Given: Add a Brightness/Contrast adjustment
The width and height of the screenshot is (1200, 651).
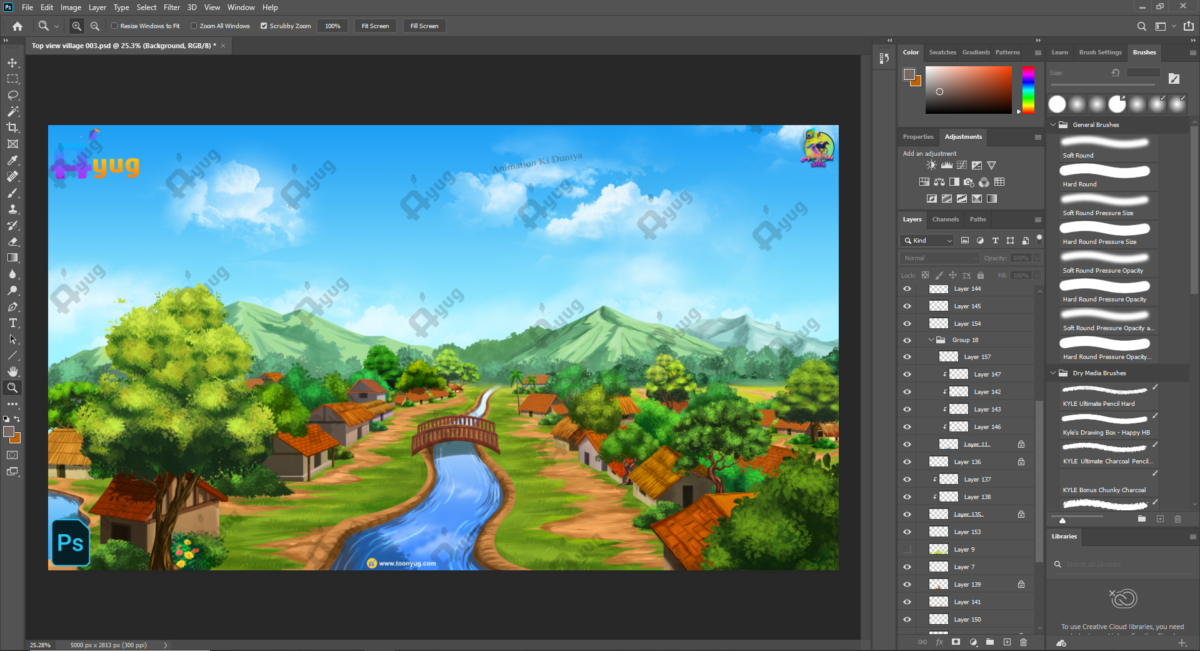Looking at the screenshot, I should pyautogui.click(x=931, y=165).
